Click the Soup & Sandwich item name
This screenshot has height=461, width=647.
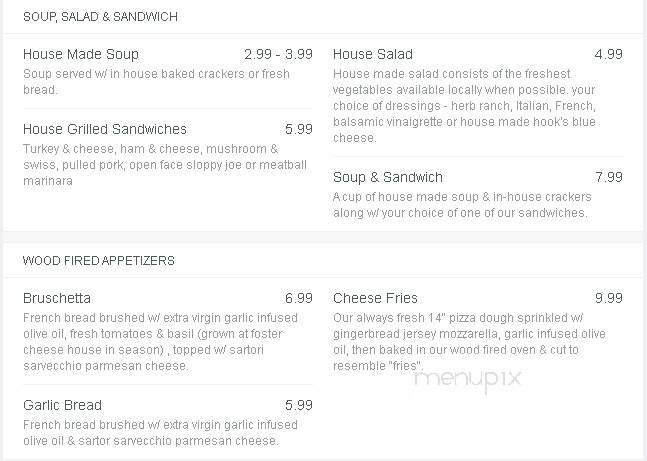(x=387, y=177)
